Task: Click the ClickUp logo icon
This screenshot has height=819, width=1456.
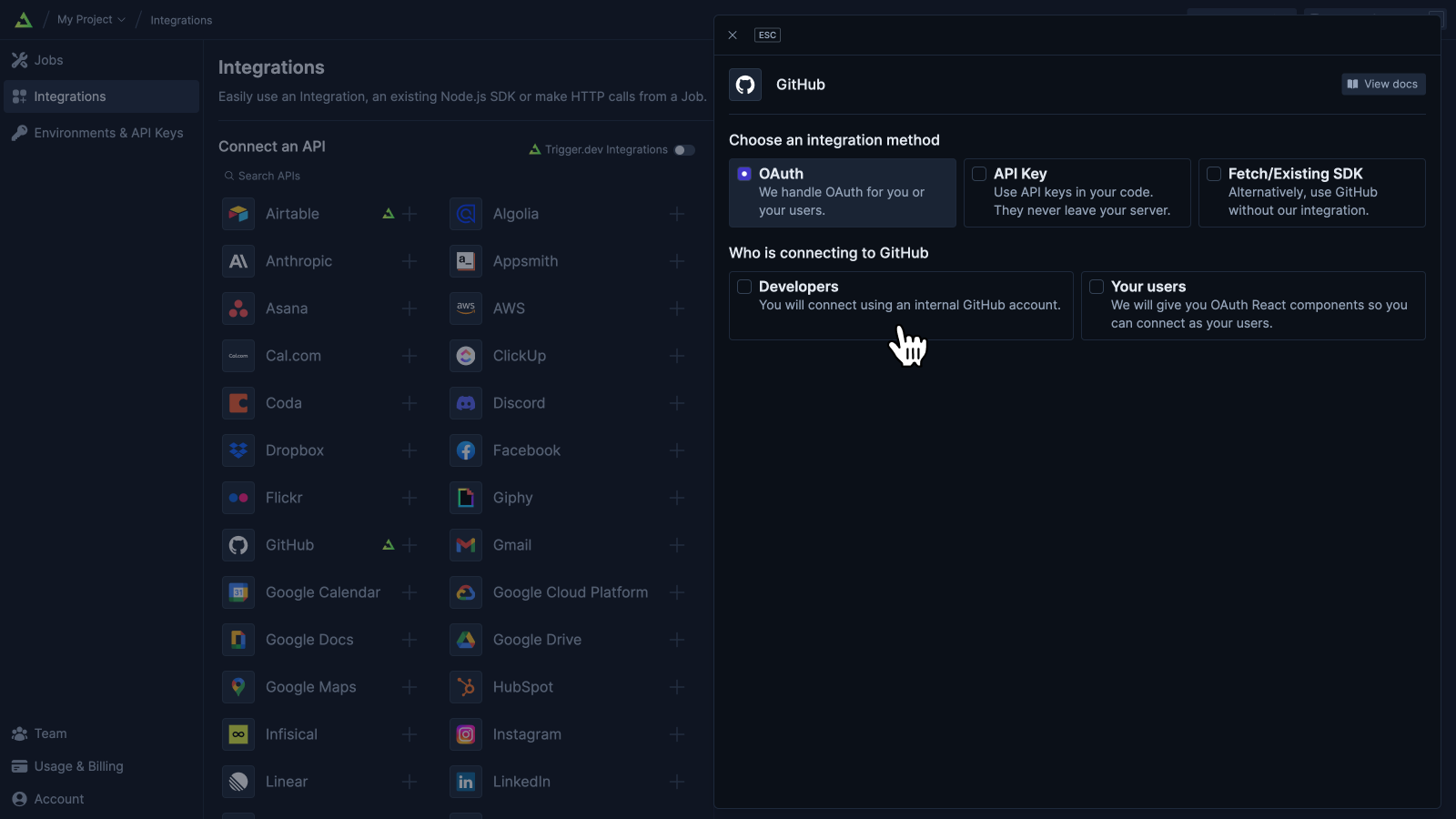Action: point(466,356)
